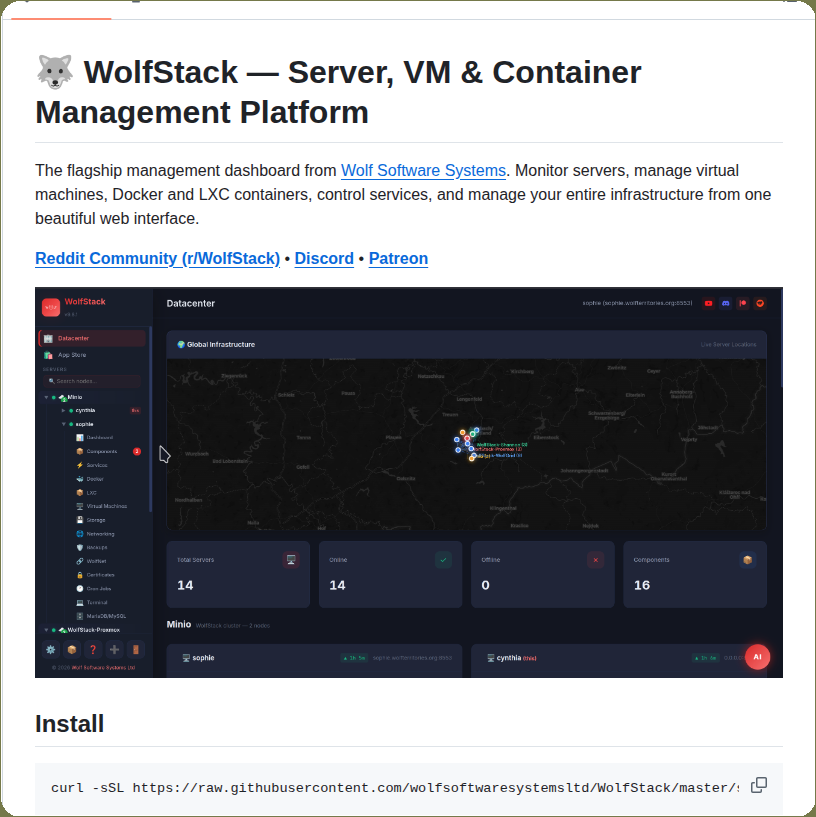This screenshot has width=816, height=817.
Task: Collapse the WolfStack-Proxmox cluster arrow
Action: point(46,630)
